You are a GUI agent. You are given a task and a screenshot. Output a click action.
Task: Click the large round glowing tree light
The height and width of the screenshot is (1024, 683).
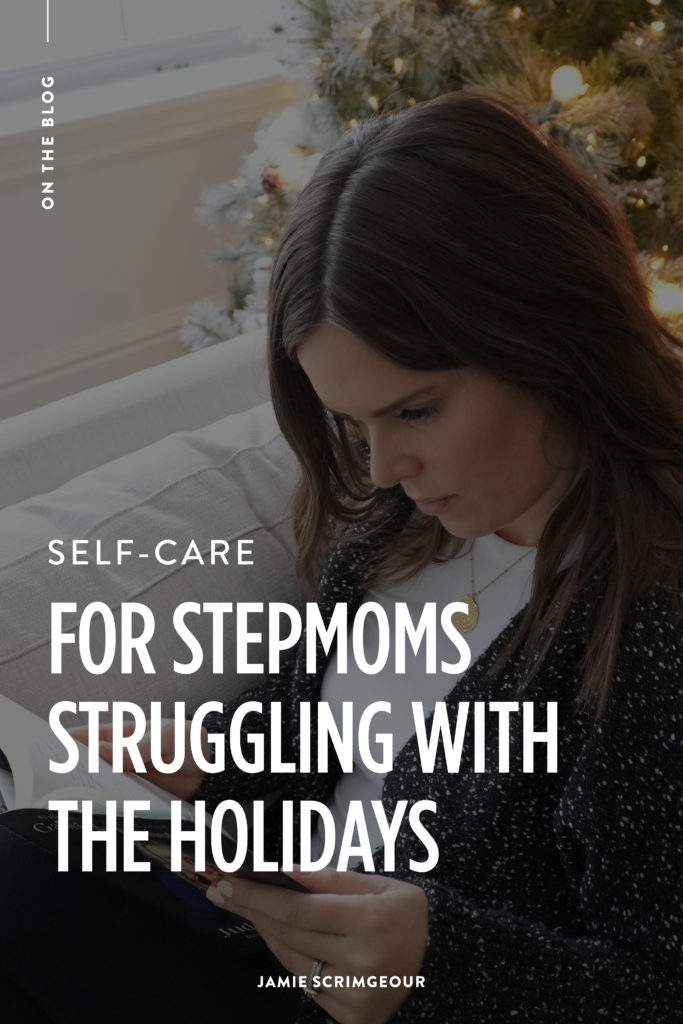point(567,83)
